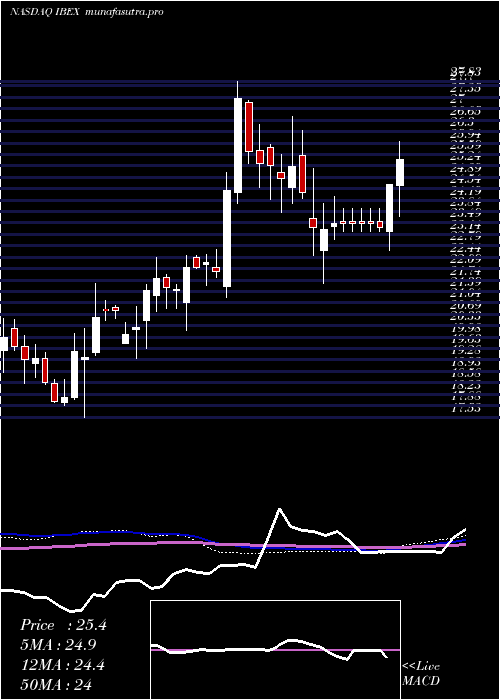This screenshot has height=700, width=500.
Task: Click the 5MA : 24.9 value
Action: pos(58,644)
